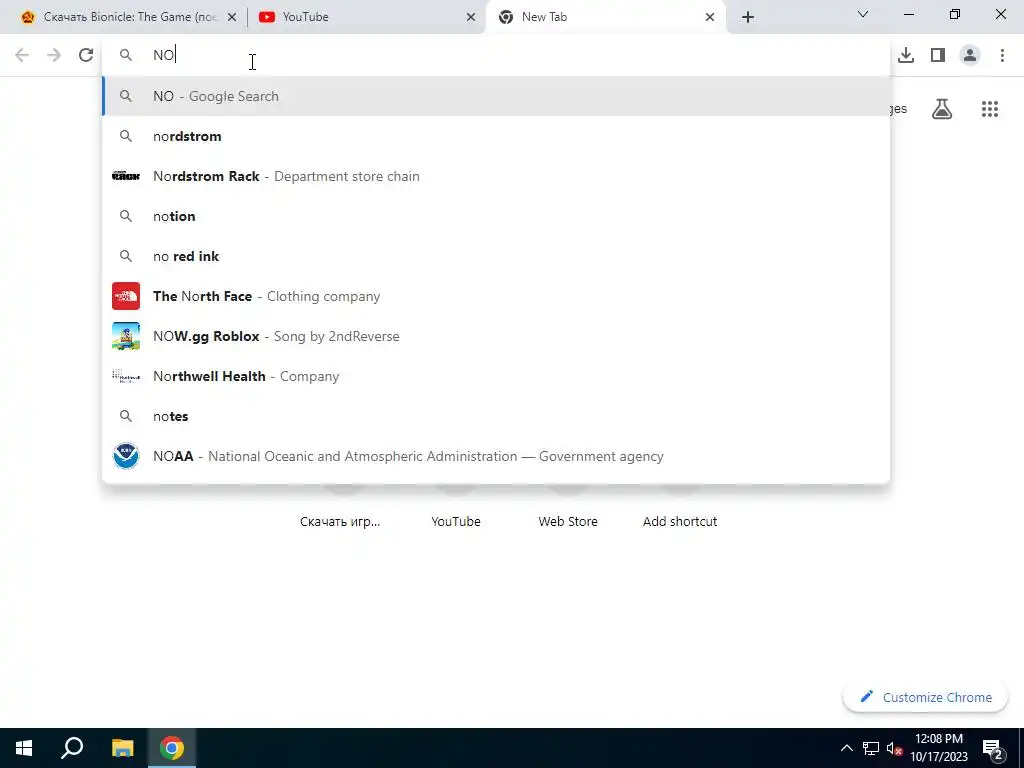This screenshot has width=1024, height=768.
Task: Open the profile avatar icon
Action: coord(970,55)
